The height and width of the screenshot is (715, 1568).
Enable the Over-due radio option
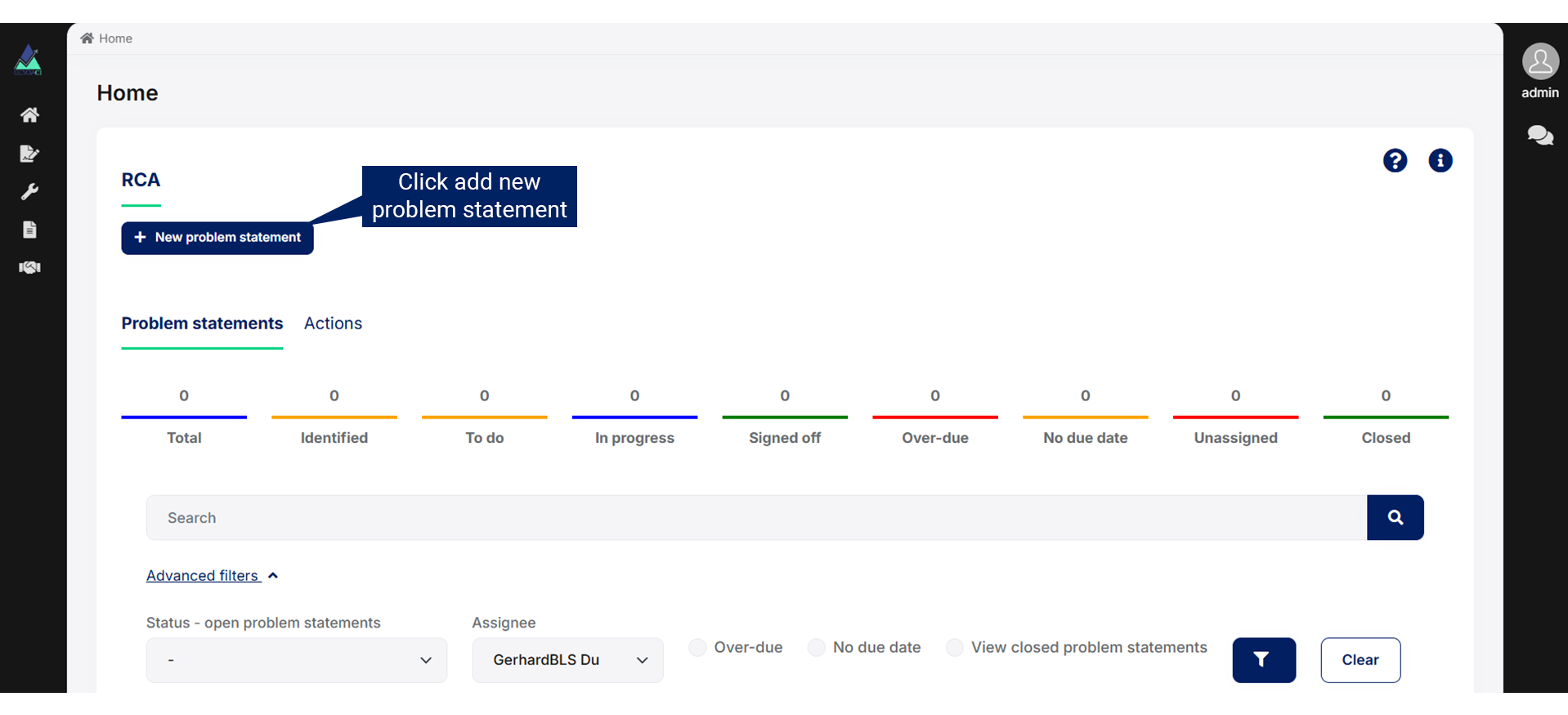click(697, 648)
